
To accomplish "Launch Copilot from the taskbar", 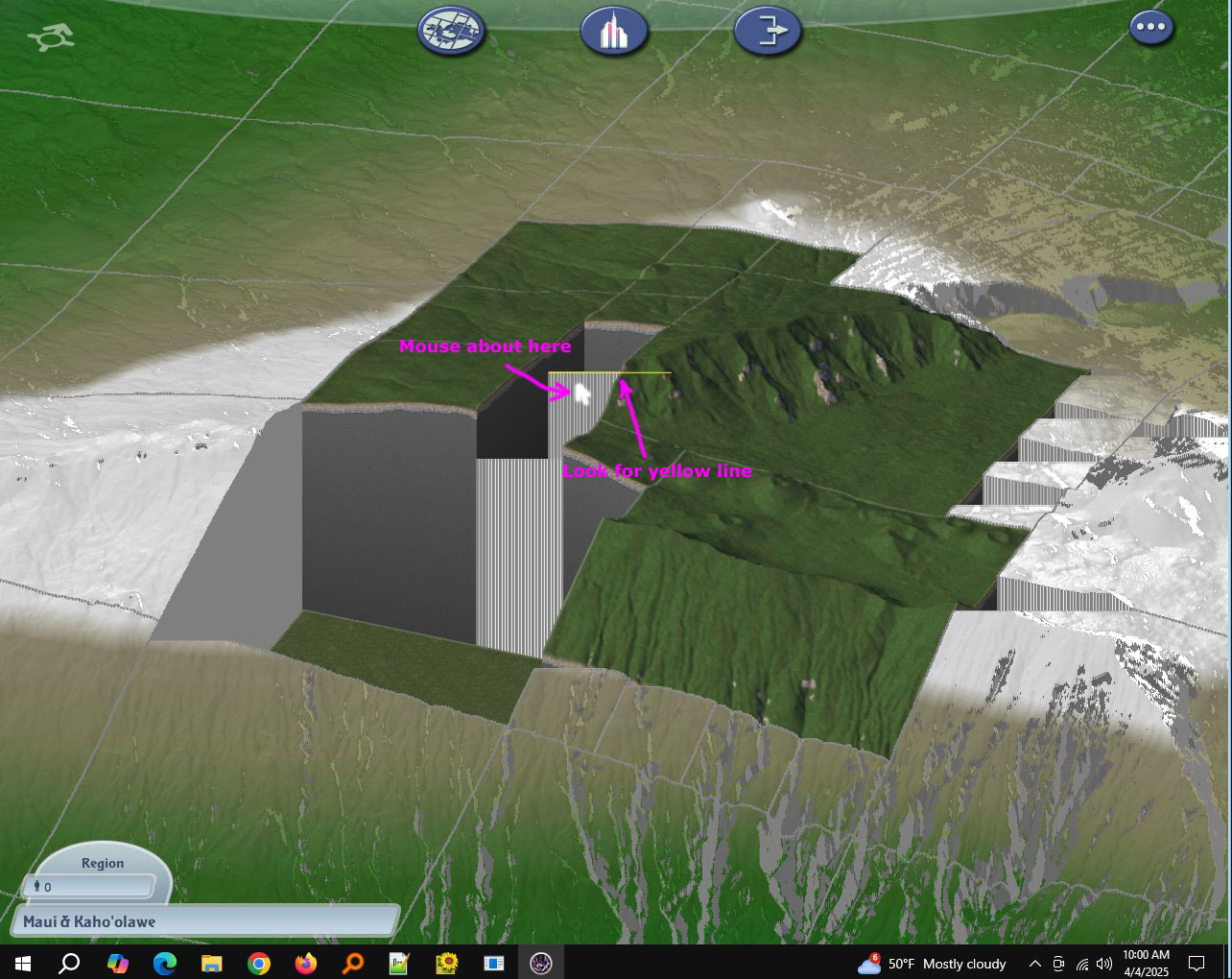I will [x=117, y=963].
